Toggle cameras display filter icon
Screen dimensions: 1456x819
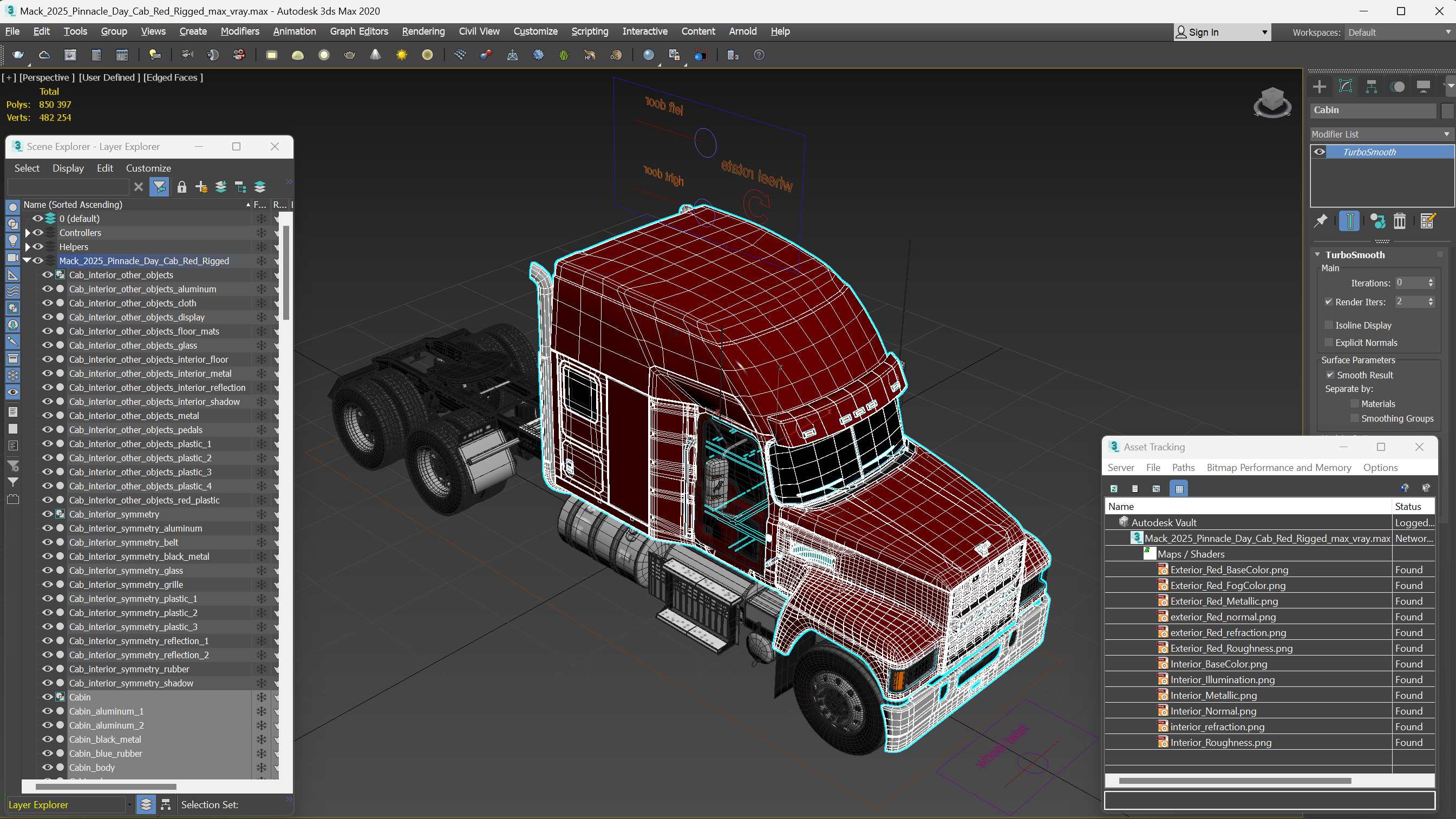pyautogui.click(x=12, y=258)
